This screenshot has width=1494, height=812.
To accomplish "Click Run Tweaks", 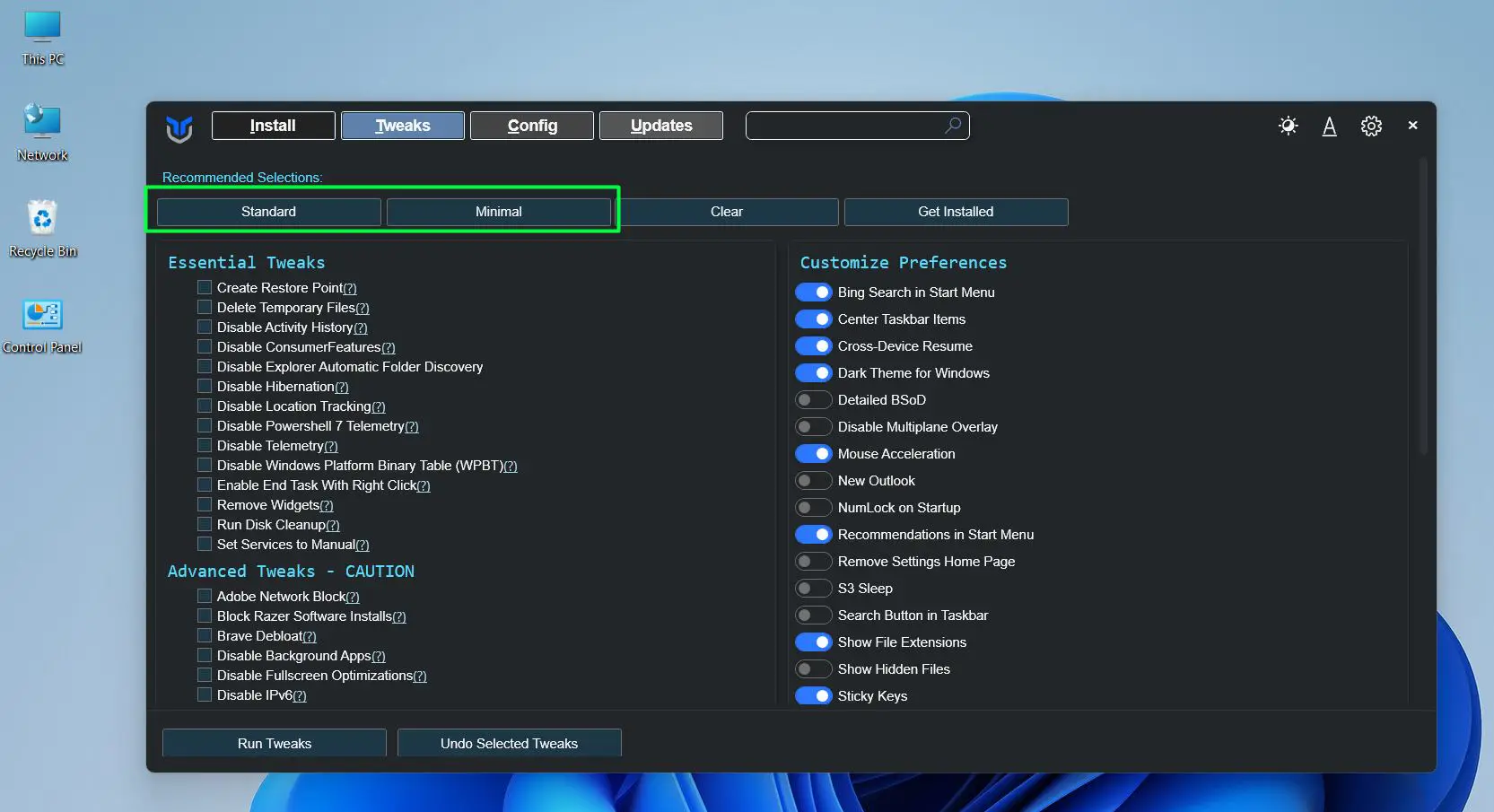I will [x=274, y=743].
